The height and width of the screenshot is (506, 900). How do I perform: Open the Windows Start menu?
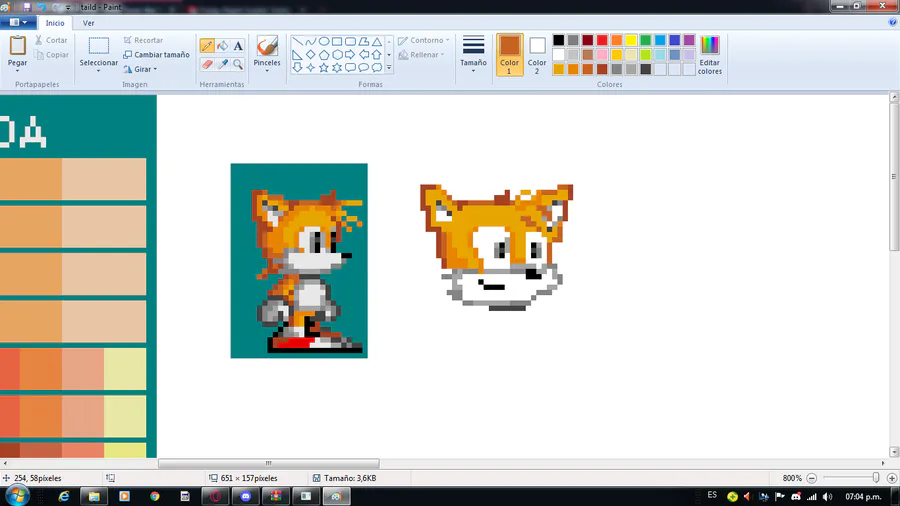(x=17, y=496)
